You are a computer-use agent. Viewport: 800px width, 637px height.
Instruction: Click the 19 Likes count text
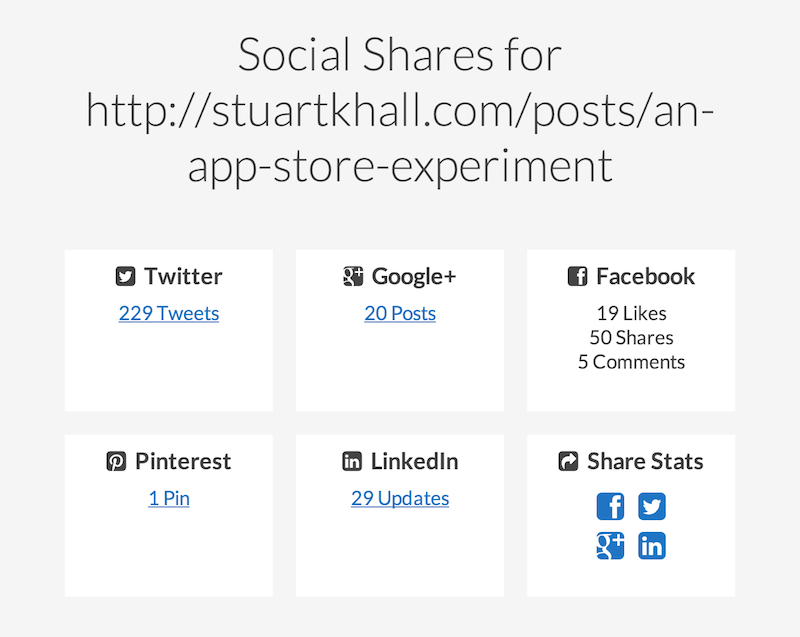(x=631, y=313)
